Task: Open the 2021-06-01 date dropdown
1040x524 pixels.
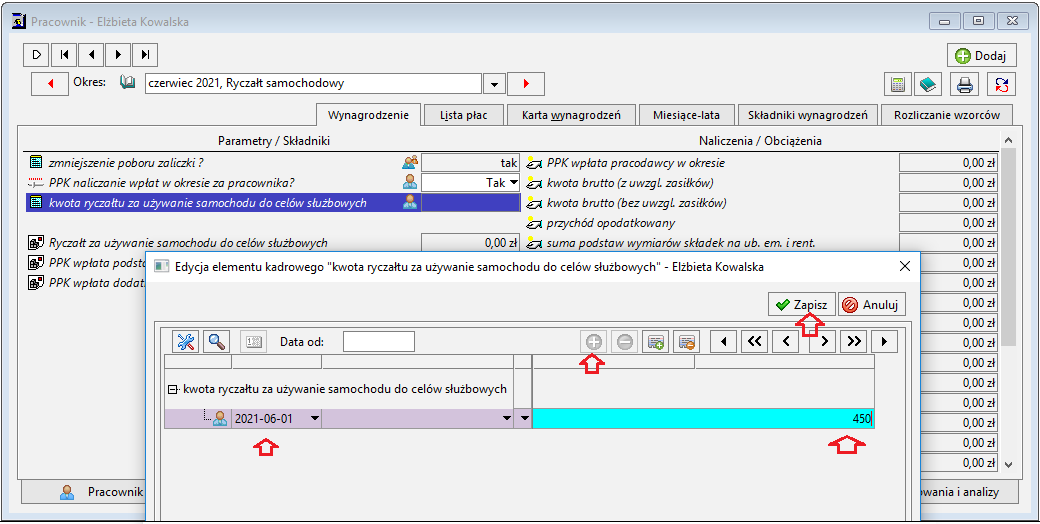Action: (314, 419)
